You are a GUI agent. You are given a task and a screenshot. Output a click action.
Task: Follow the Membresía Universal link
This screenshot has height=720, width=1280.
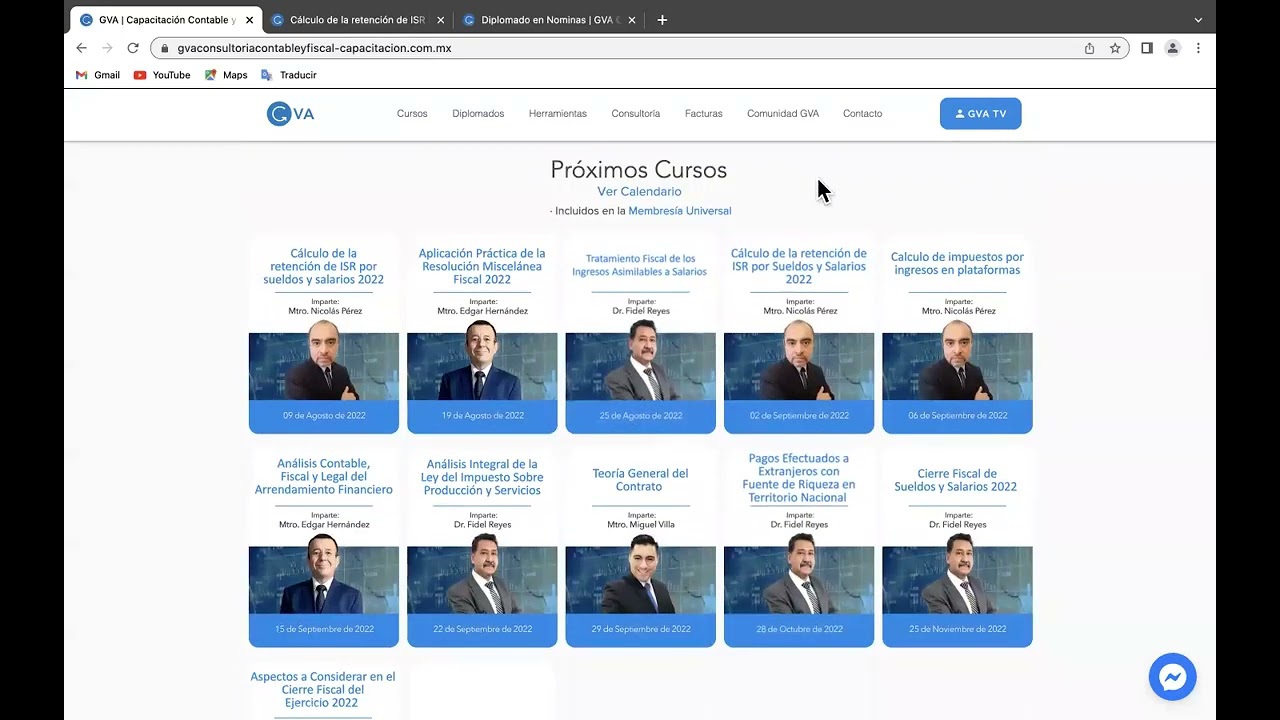click(679, 211)
